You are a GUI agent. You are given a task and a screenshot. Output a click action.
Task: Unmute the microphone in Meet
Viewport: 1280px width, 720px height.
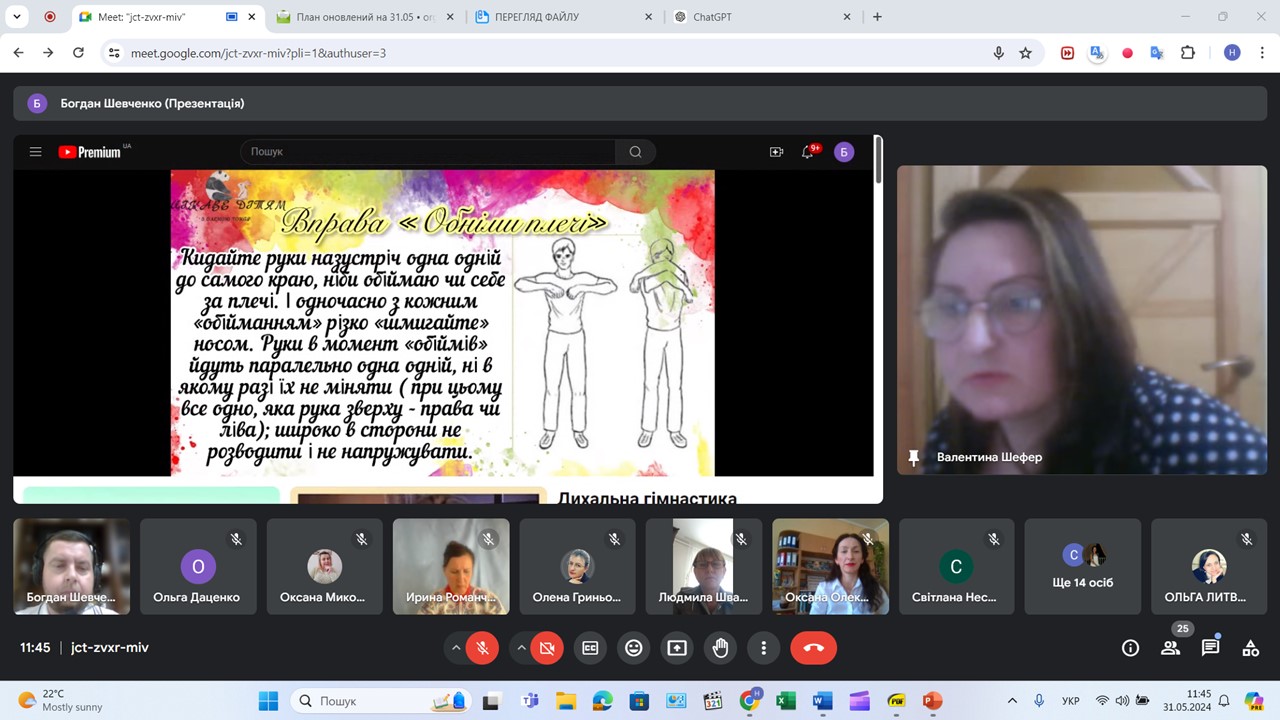point(482,648)
